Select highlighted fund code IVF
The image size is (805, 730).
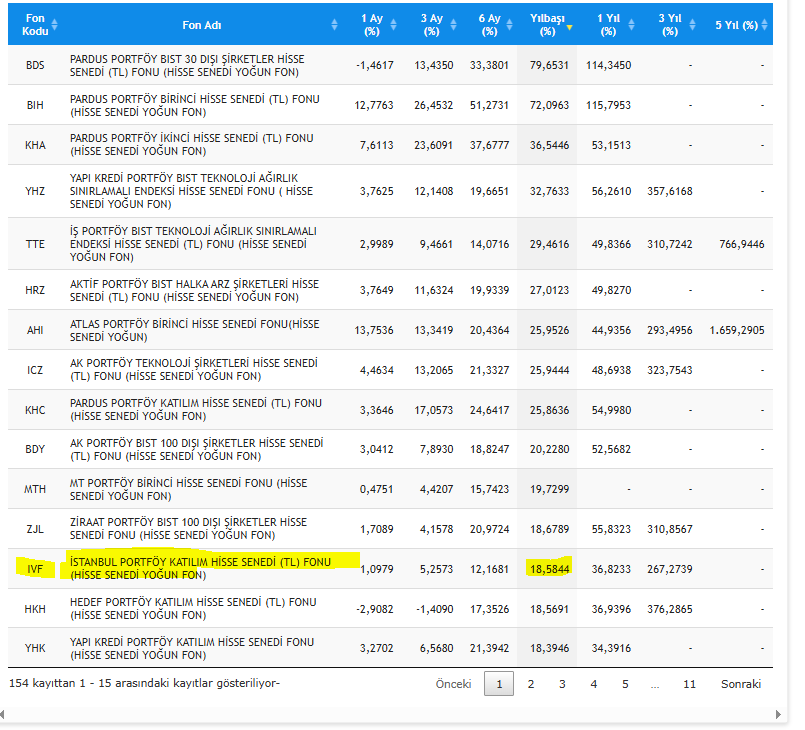tap(35, 569)
